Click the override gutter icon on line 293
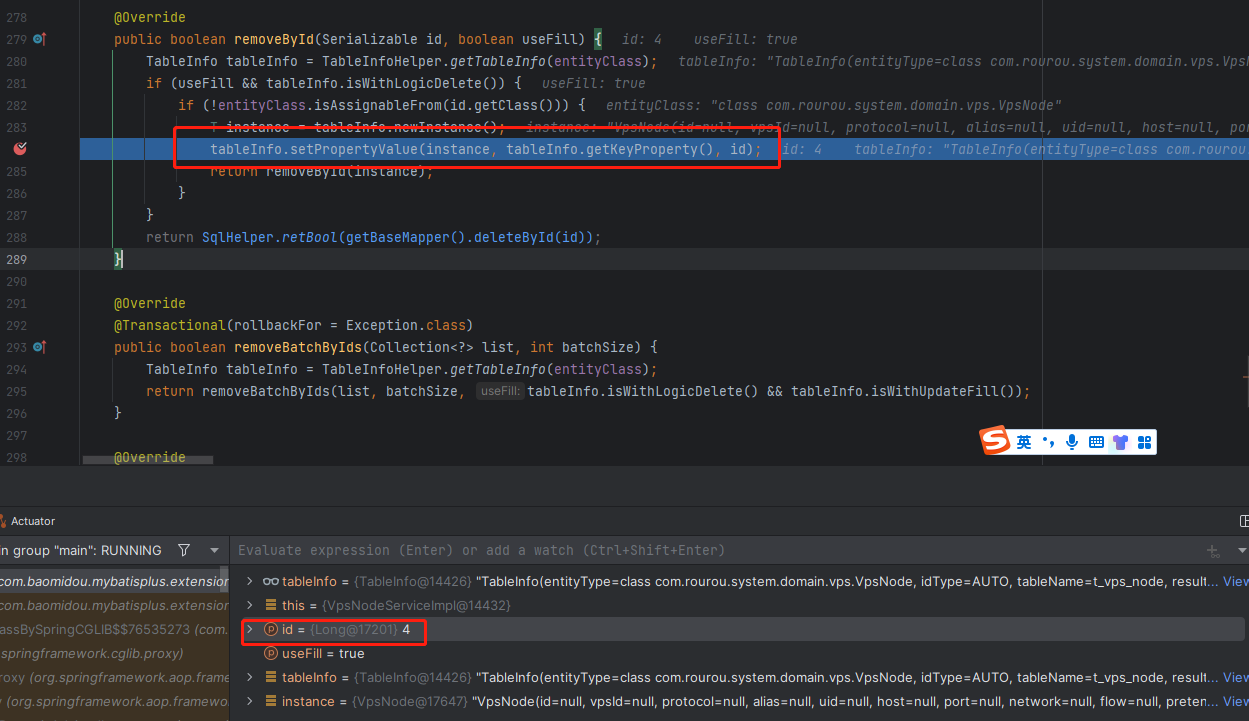The image size is (1249, 721). [39, 347]
